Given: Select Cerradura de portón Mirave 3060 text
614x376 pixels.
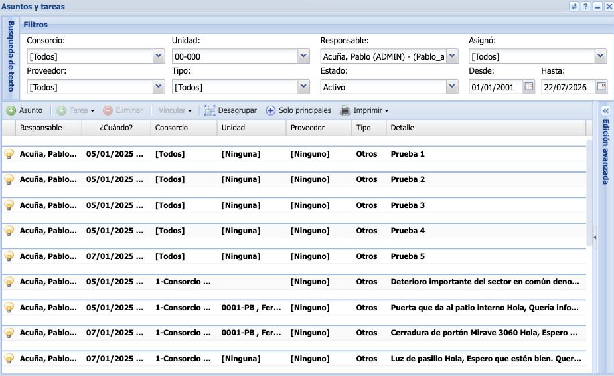Looking at the screenshot, I should click(x=484, y=333).
